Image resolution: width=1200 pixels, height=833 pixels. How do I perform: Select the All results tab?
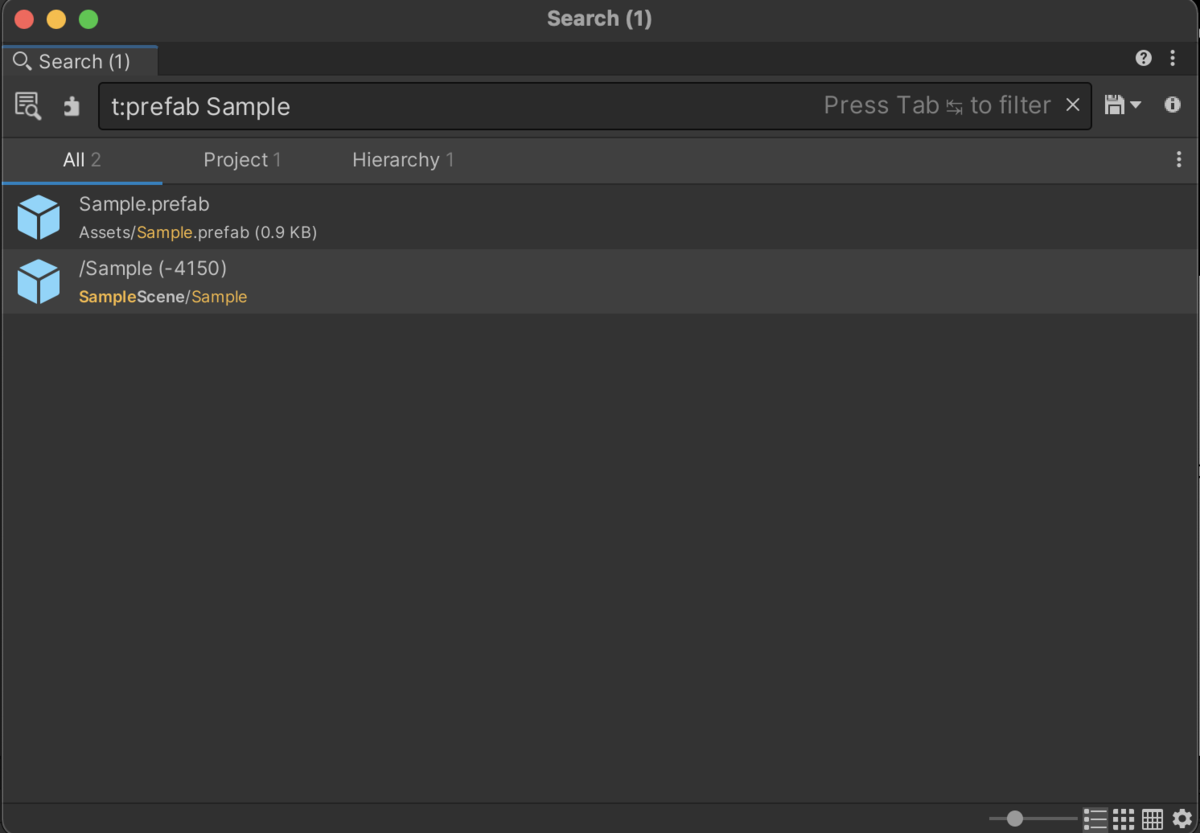(81, 160)
